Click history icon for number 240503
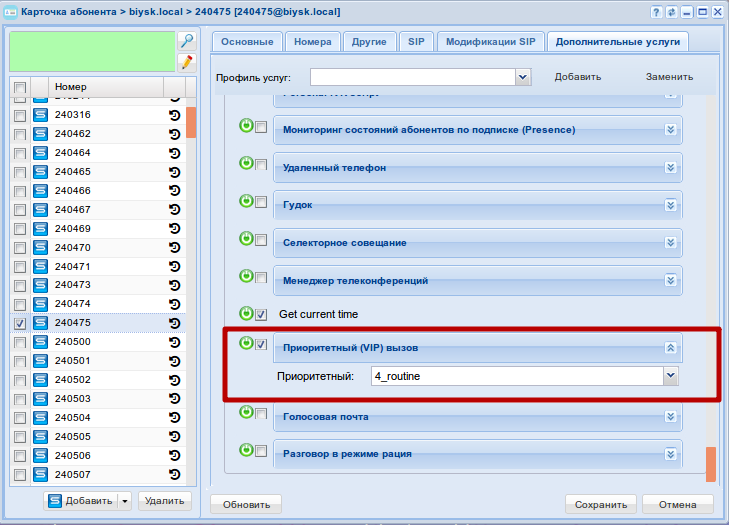This screenshot has width=729, height=525. [175, 399]
